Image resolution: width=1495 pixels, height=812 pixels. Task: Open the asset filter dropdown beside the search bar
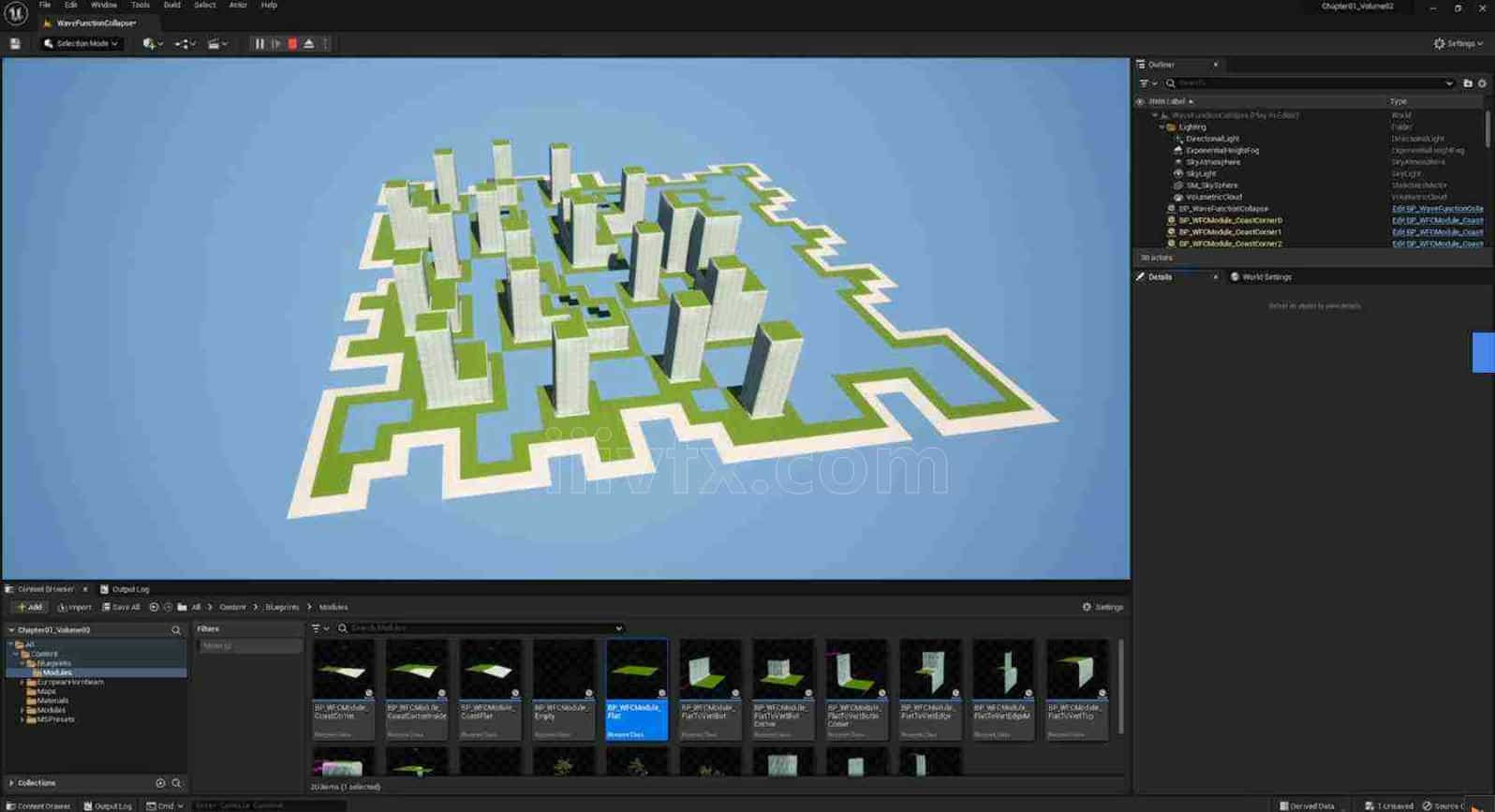pos(320,628)
